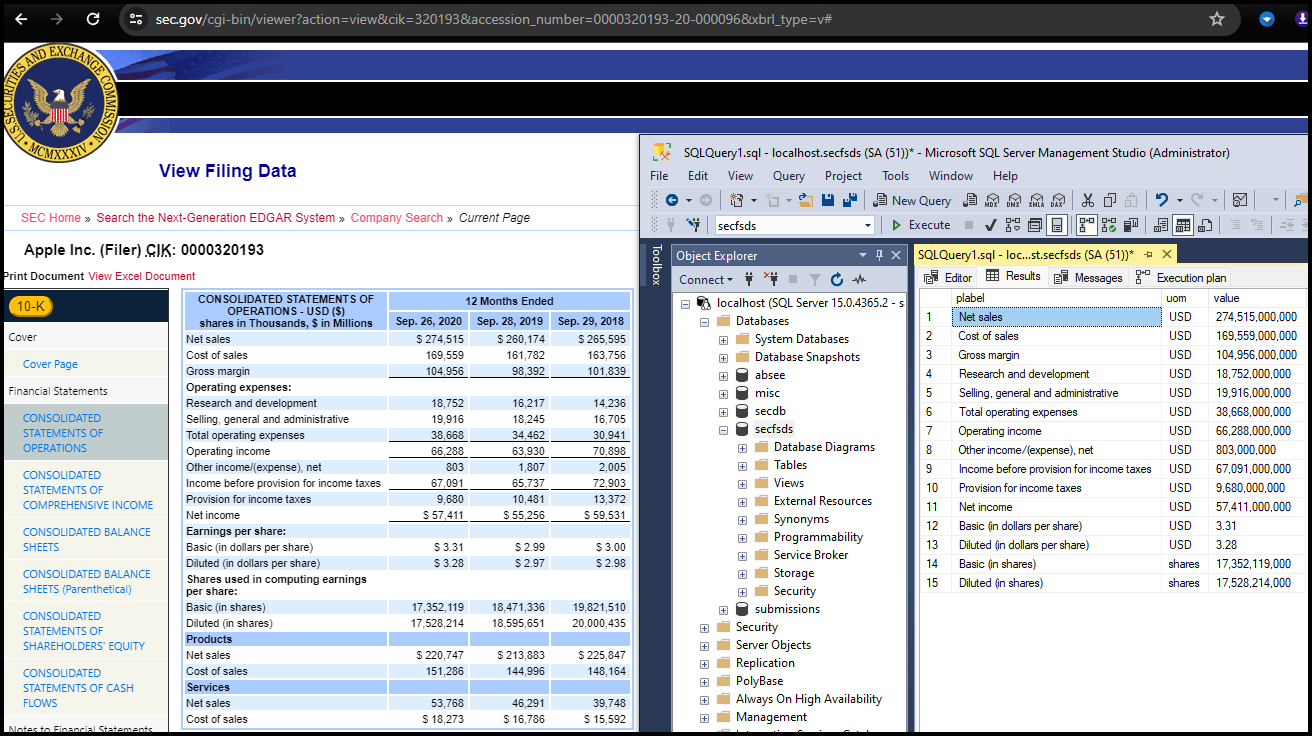Expand the System Databases folder
Viewport: 1312px width, 736px height.
click(x=723, y=339)
